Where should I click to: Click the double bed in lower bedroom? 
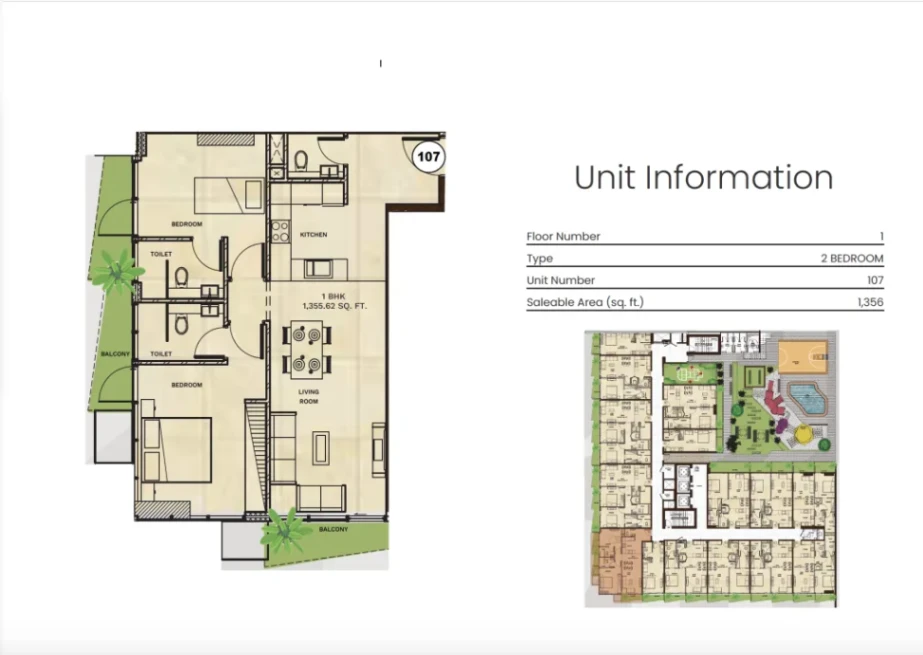point(176,450)
